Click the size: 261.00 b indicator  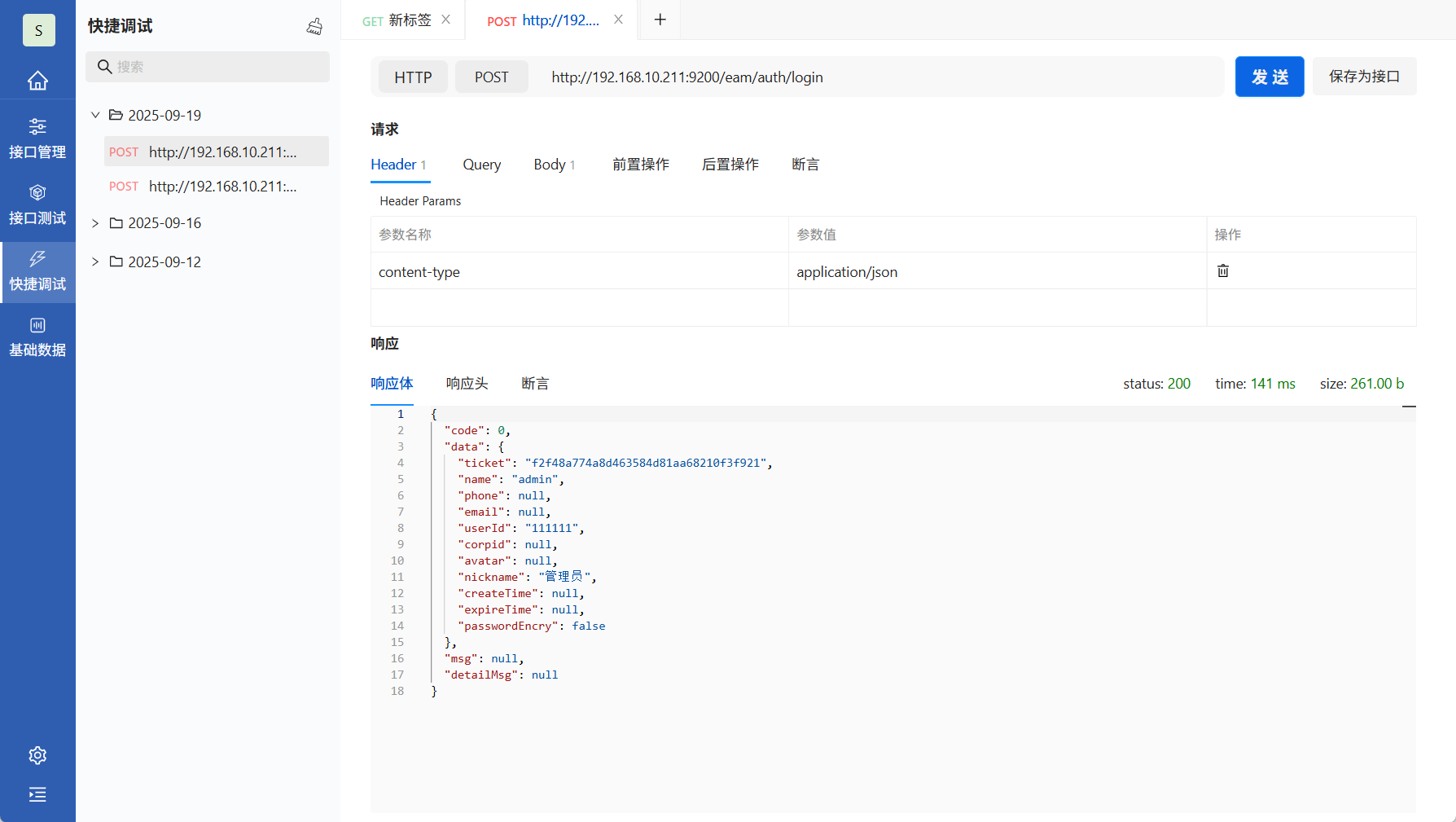tap(1362, 384)
